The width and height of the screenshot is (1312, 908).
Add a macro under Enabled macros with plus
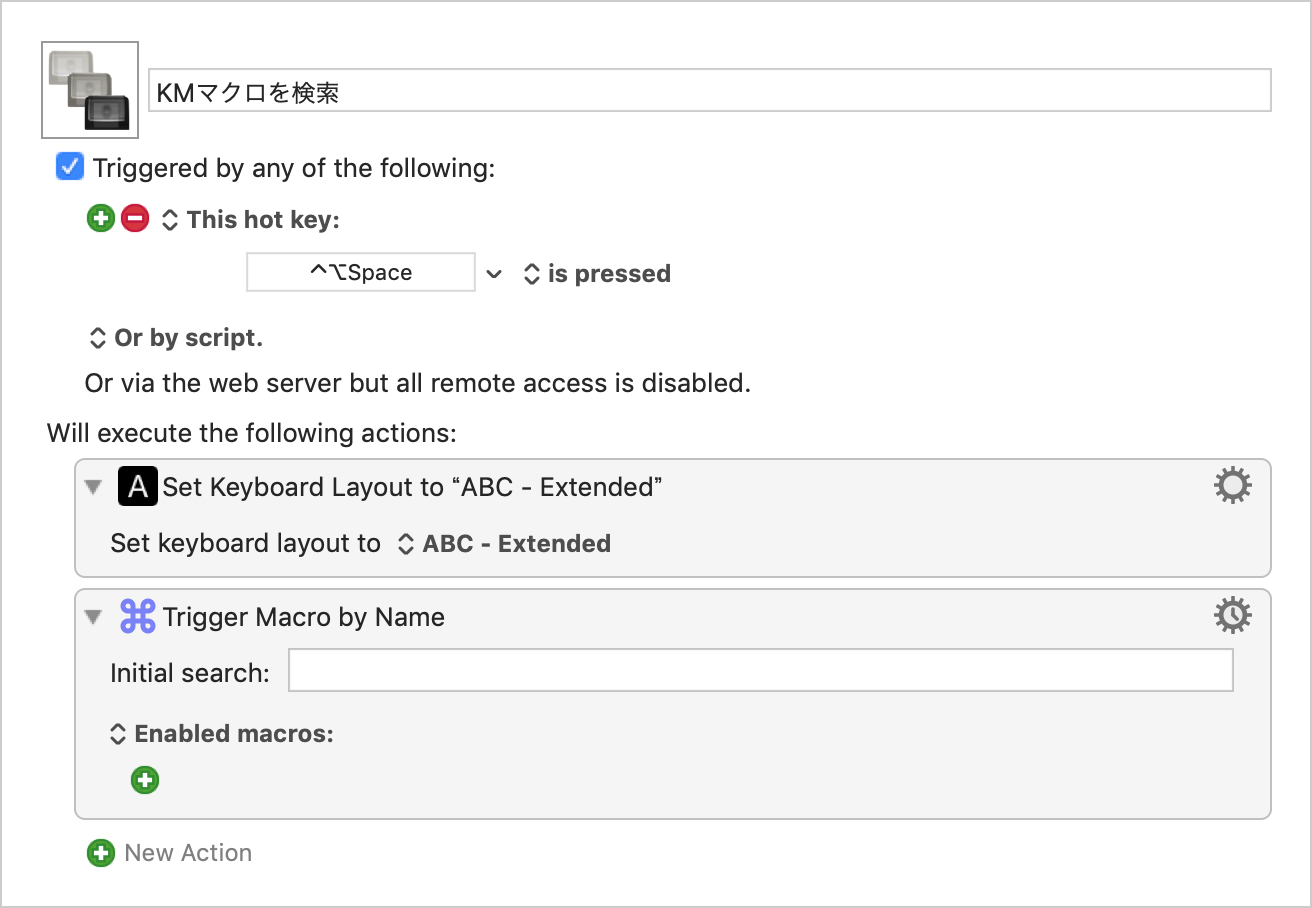point(145,780)
